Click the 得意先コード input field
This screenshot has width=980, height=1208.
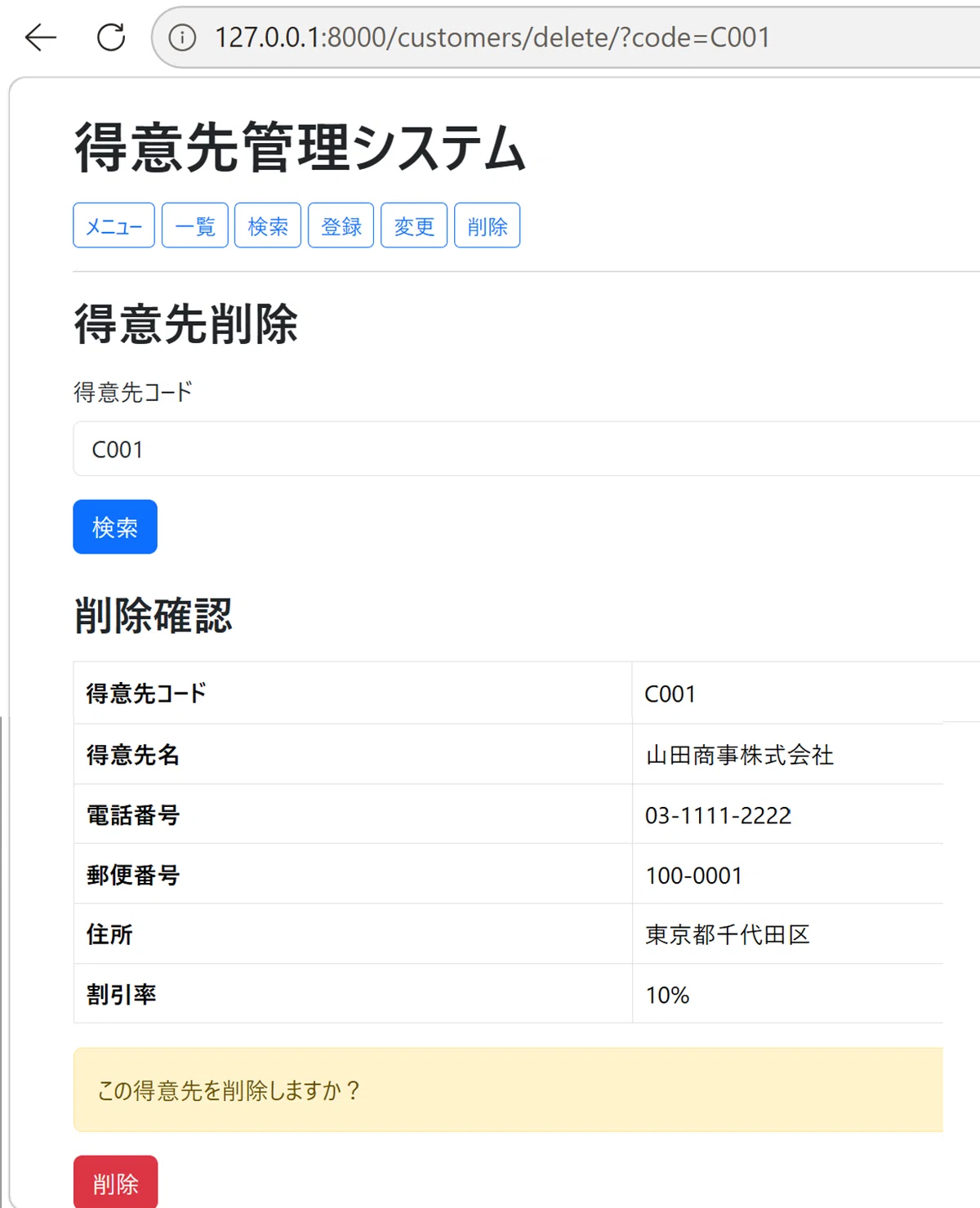tap(527, 449)
